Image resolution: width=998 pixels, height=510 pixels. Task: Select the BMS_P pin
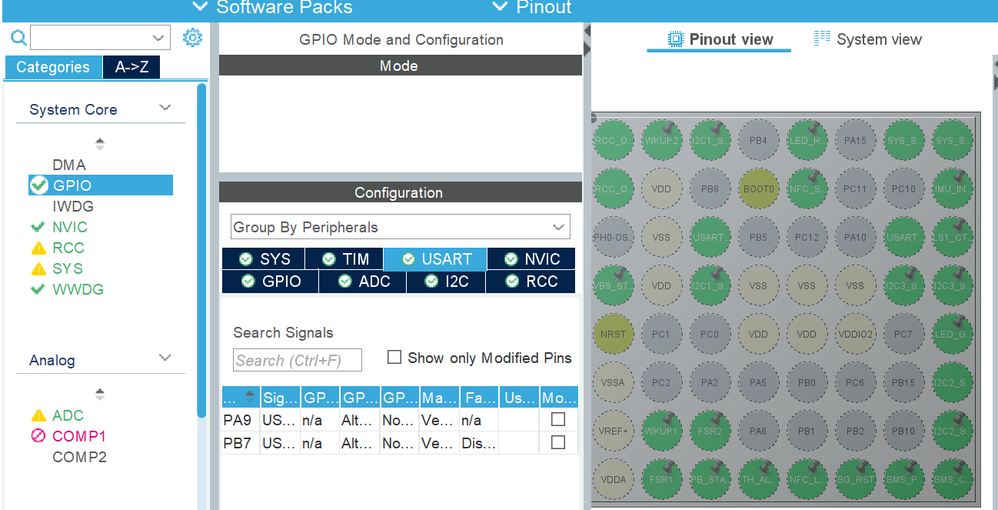click(x=903, y=479)
